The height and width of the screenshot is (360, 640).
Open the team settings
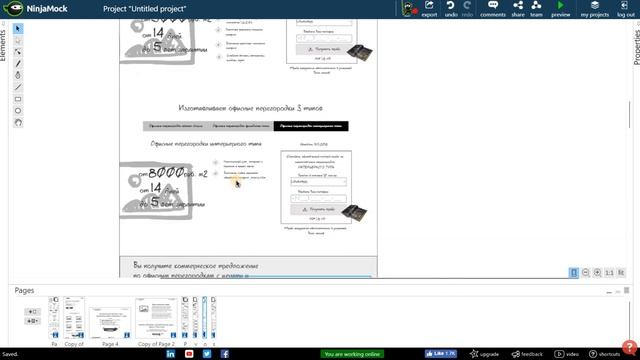(x=536, y=9)
